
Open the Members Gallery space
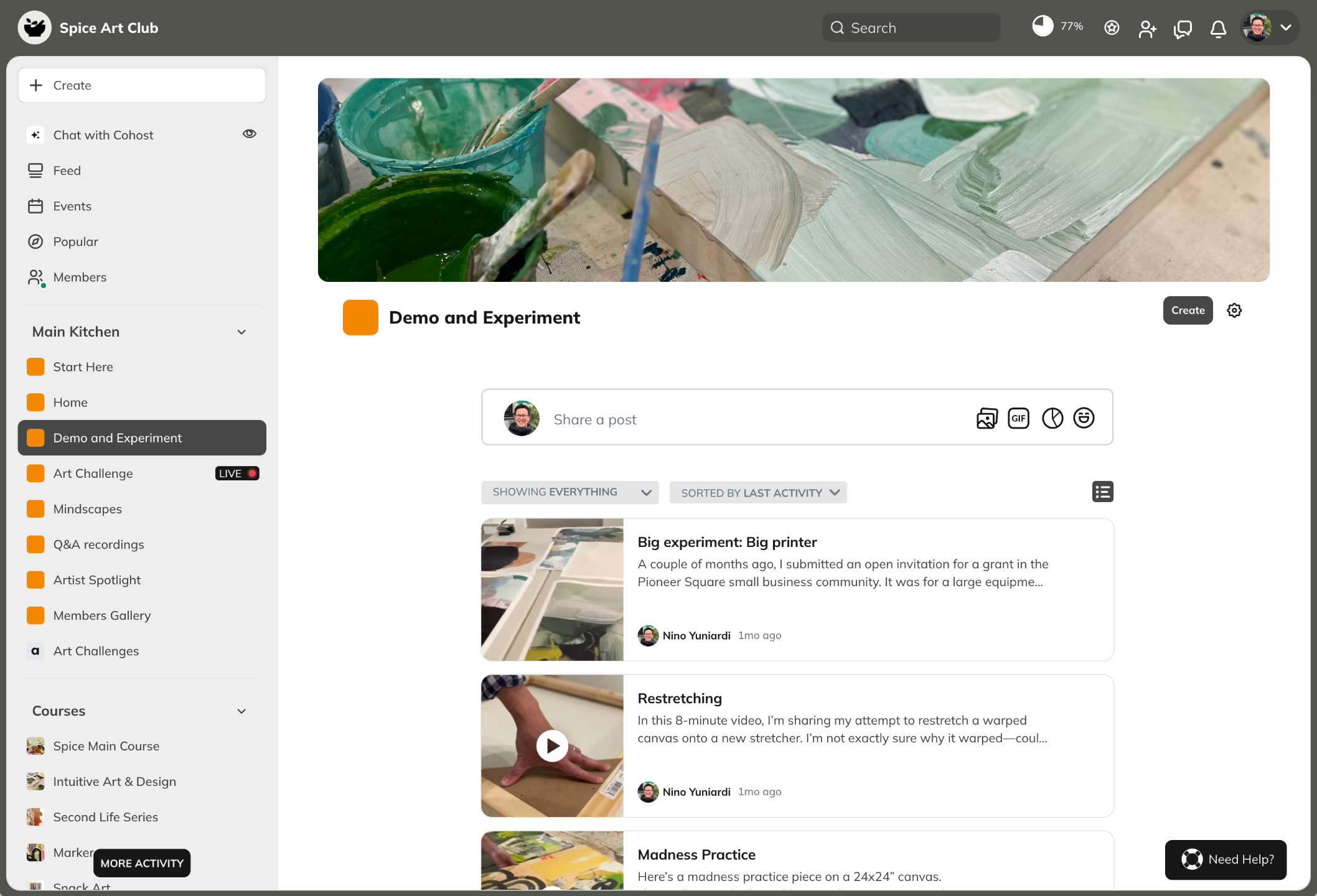coord(102,615)
